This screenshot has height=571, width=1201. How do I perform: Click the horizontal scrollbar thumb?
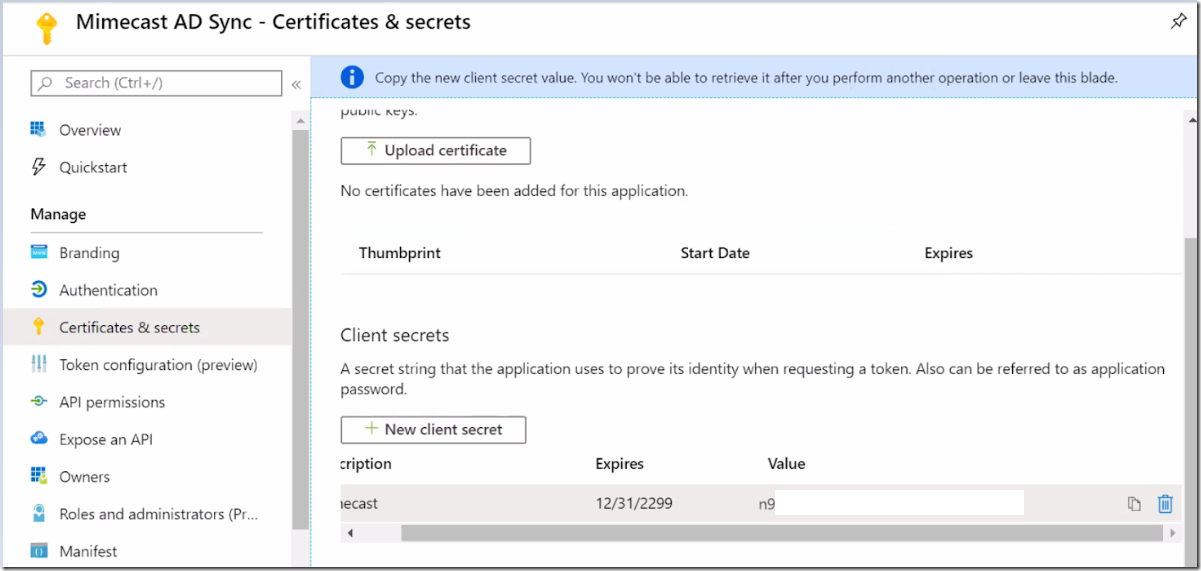[x=781, y=533]
